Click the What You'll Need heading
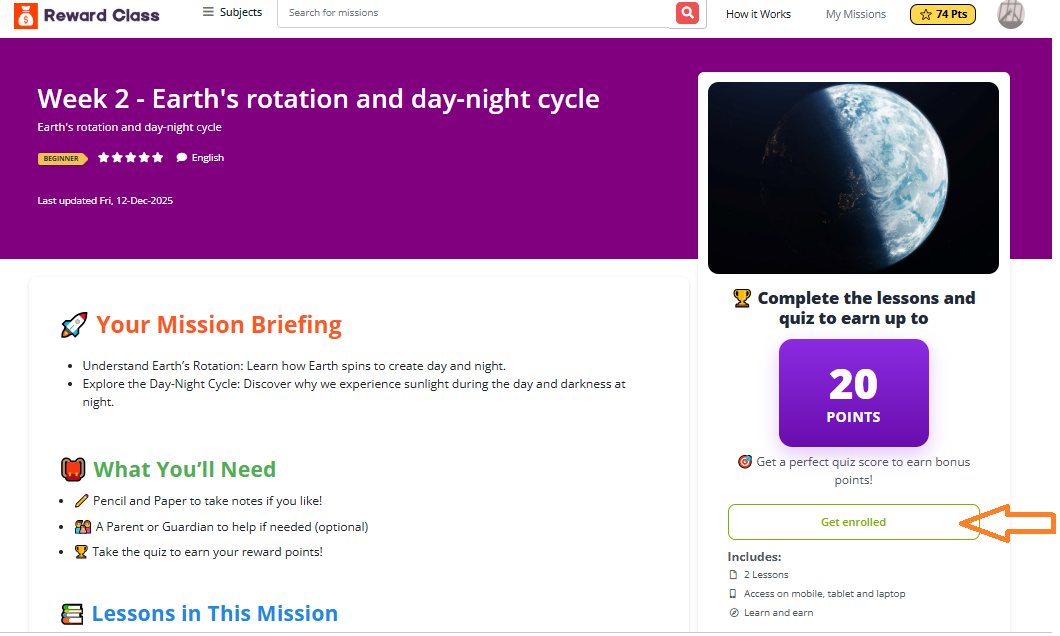The height and width of the screenshot is (636, 1060). [x=185, y=469]
